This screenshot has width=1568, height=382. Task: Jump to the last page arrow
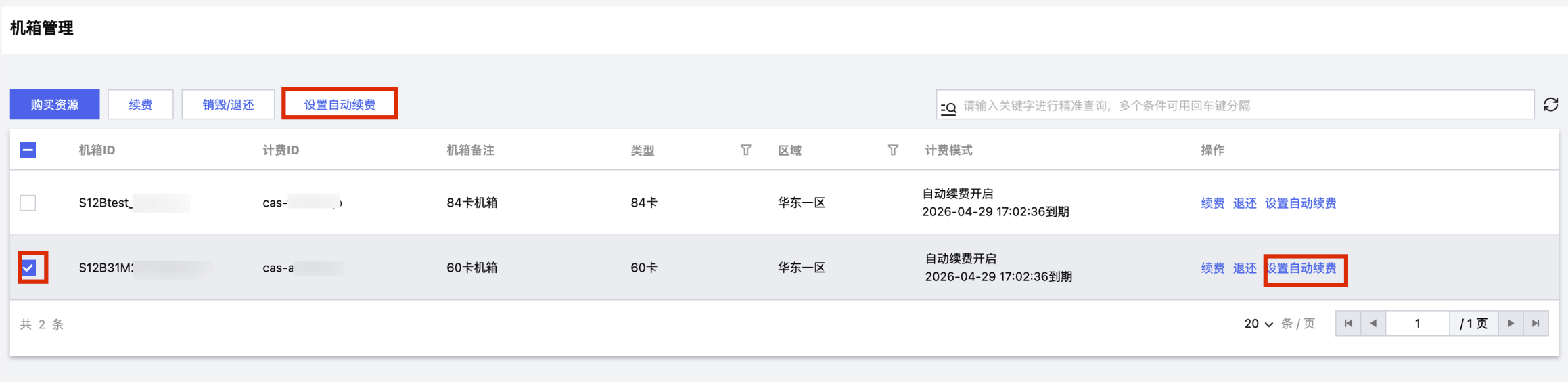[x=1536, y=323]
